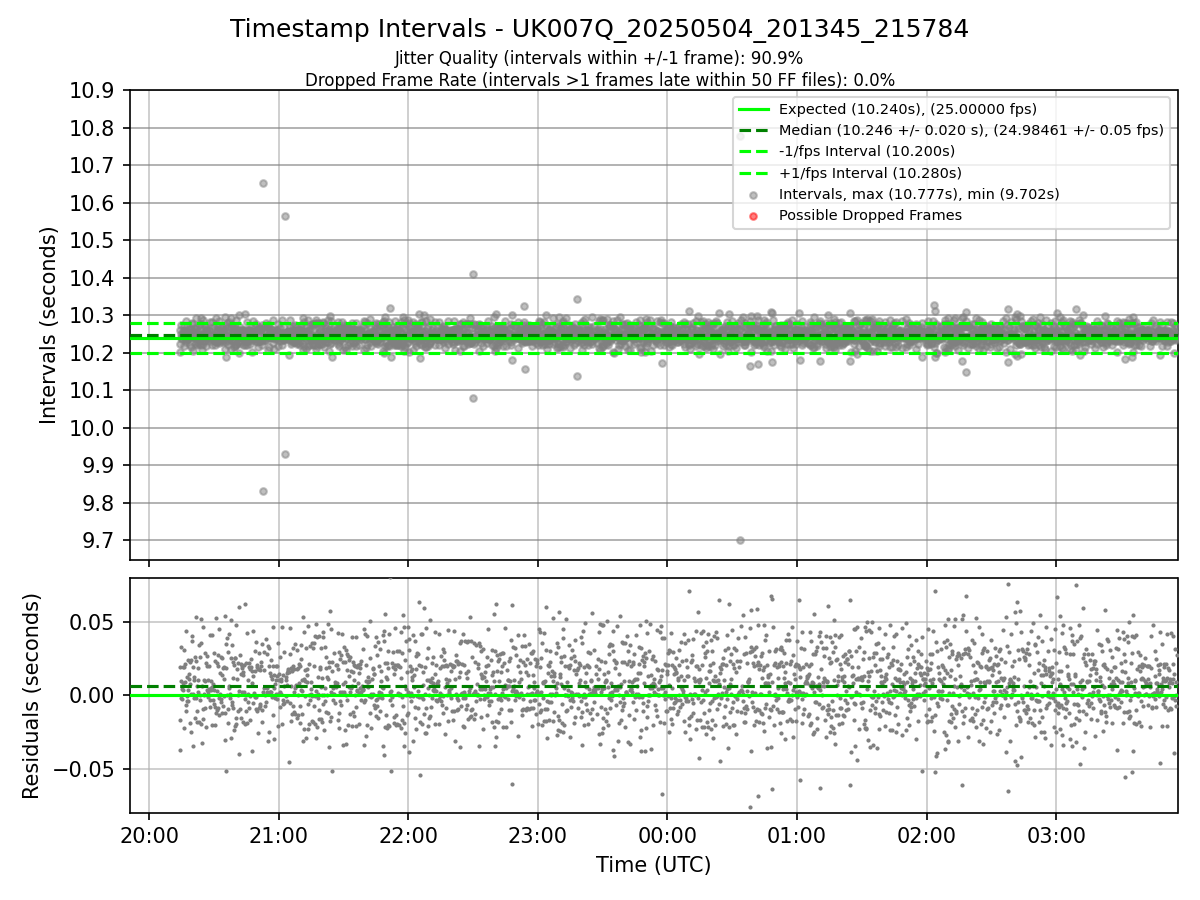Click the 02:00 time tick label

click(x=927, y=834)
